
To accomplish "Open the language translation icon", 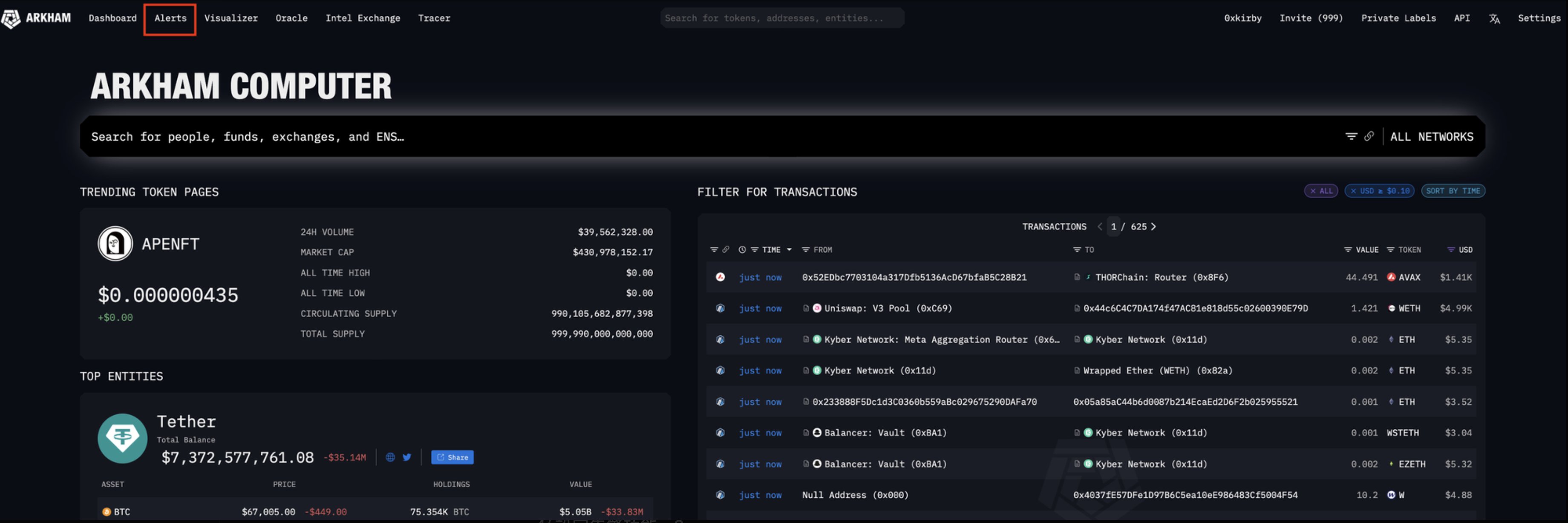I will coord(1494,19).
